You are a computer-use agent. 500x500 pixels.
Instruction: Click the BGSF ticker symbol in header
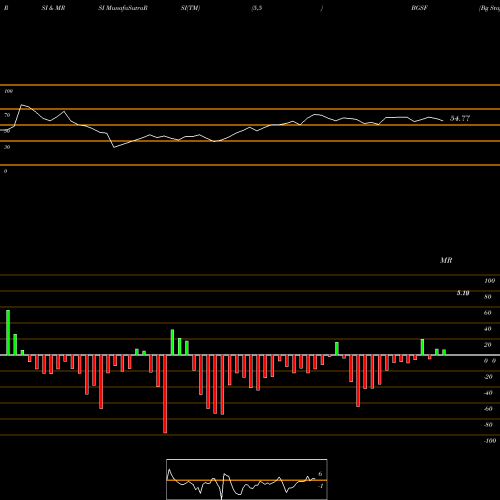pyautogui.click(x=419, y=8)
